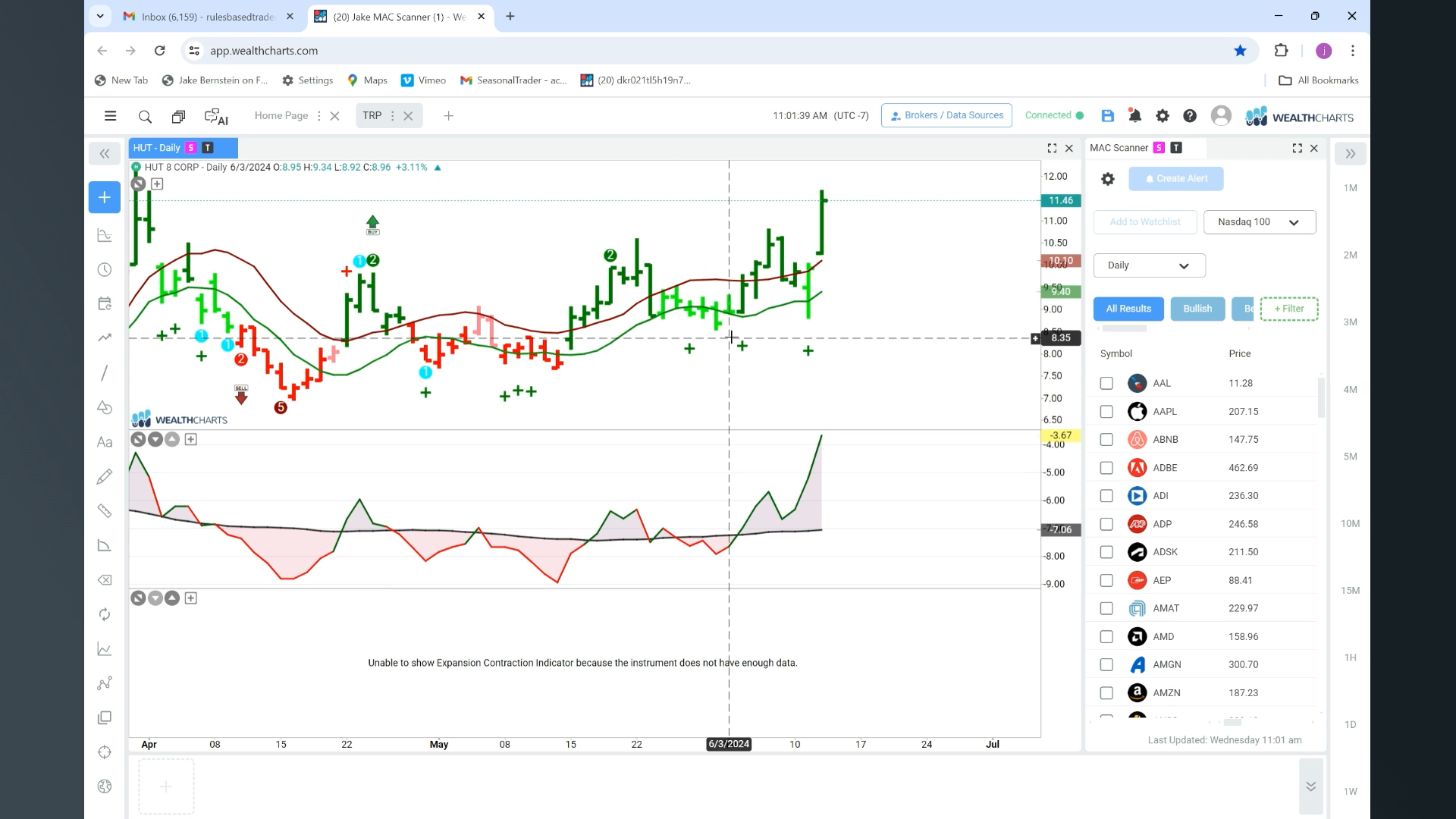Check the ADBE row checkbox
The width and height of the screenshot is (1456, 819).
(x=1106, y=468)
